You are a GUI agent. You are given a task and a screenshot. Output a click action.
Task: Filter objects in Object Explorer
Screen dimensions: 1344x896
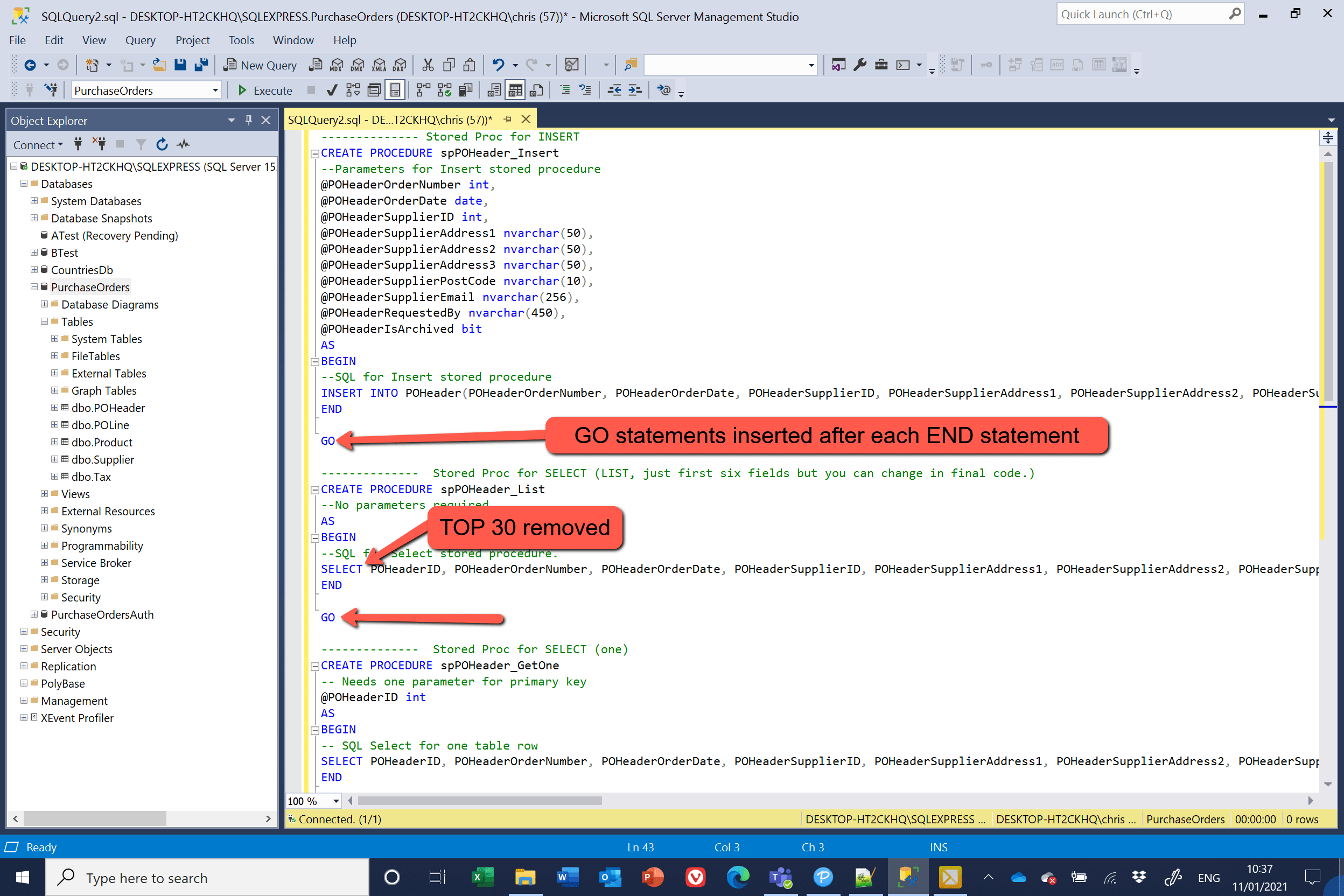click(x=141, y=144)
